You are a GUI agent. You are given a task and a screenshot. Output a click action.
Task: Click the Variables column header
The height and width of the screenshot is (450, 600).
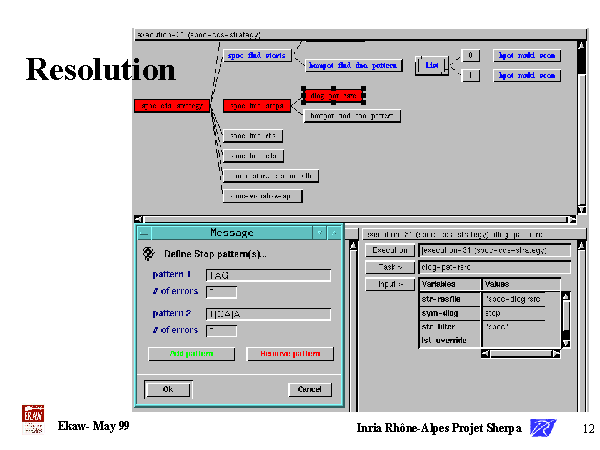(449, 285)
